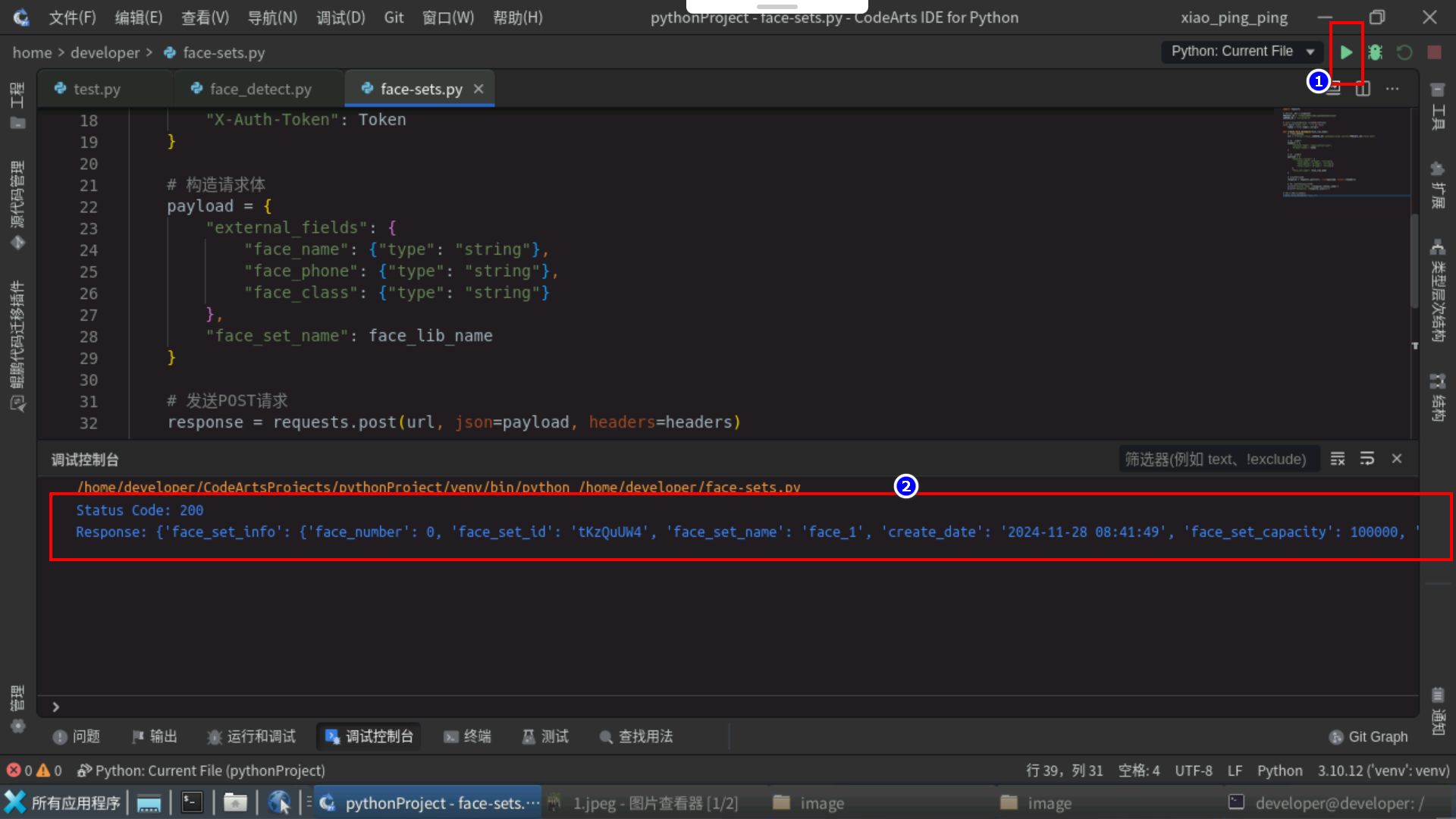1456x819 pixels.
Task: Start debugging with the bug icon
Action: (x=1375, y=52)
